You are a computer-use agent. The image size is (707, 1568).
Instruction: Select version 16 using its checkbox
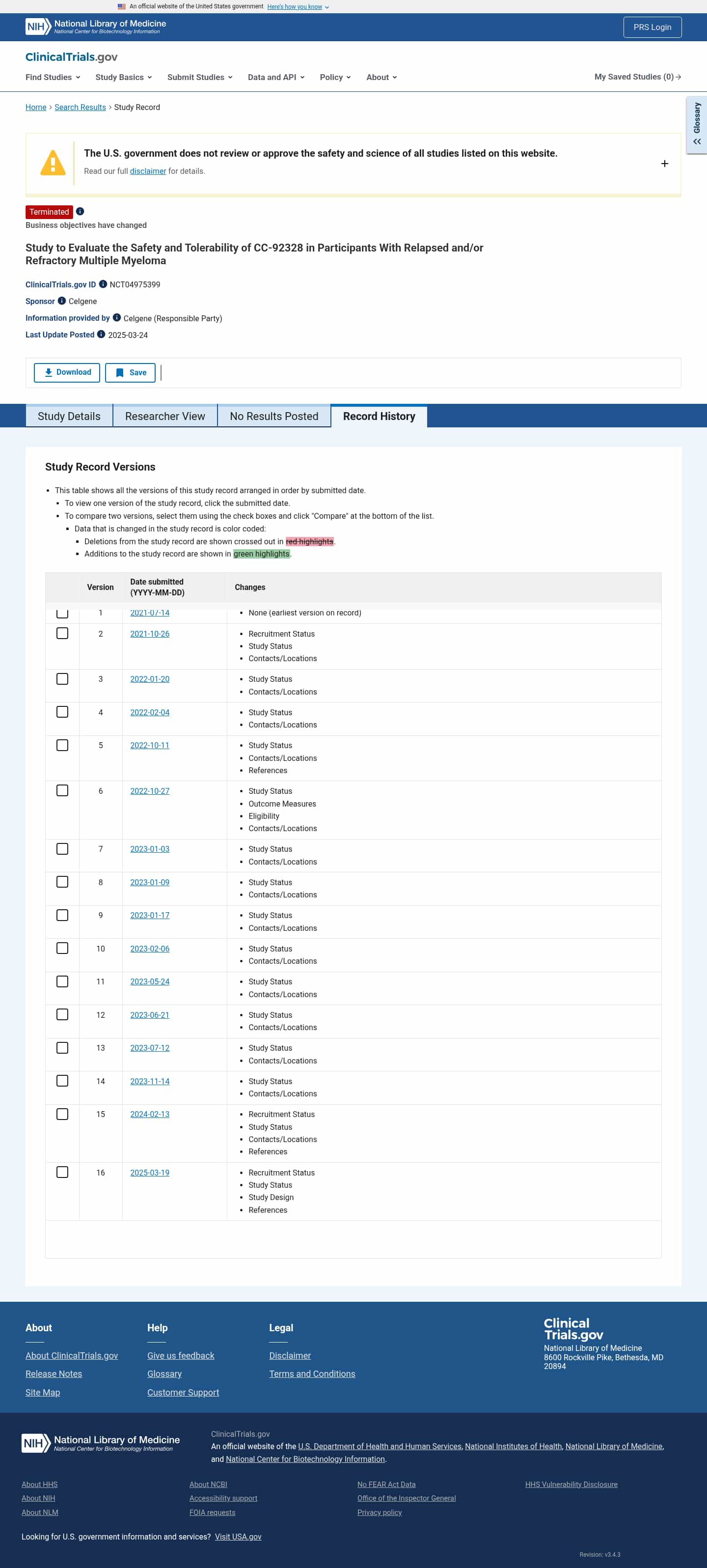pyautogui.click(x=62, y=1172)
